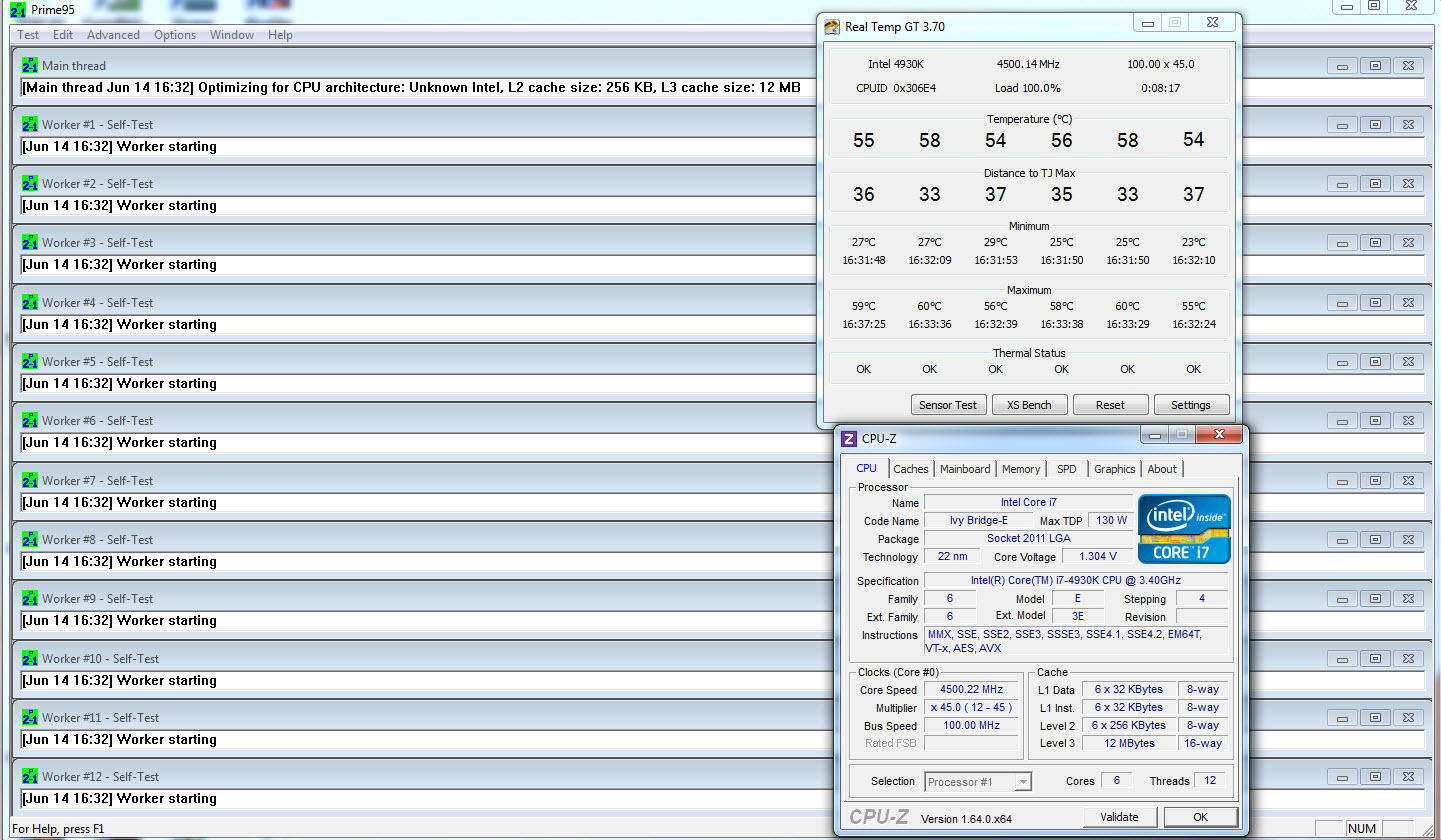Click the Reset button in Real Temp
Image resolution: width=1441 pixels, height=840 pixels.
[1110, 405]
